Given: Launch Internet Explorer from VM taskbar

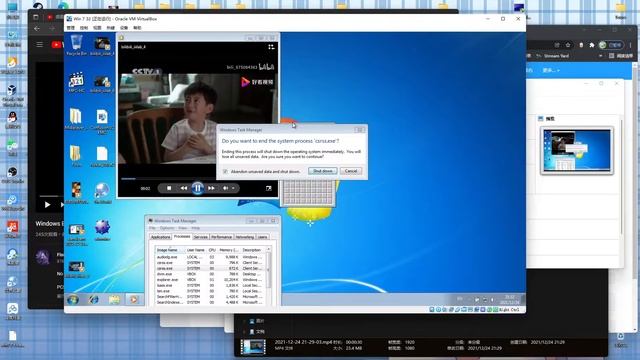Looking at the screenshot, I should click(x=94, y=300).
